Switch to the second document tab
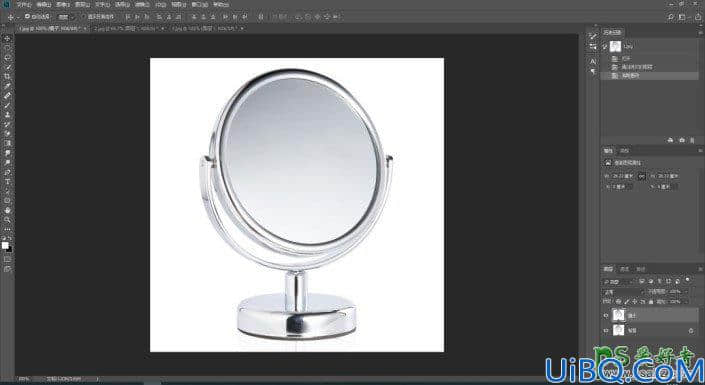The height and width of the screenshot is (385, 705). click(129, 28)
